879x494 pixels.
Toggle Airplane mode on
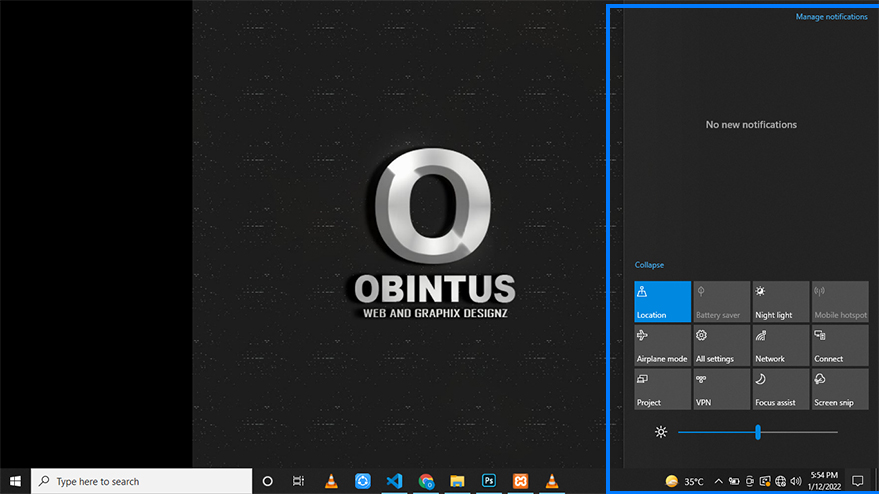click(662, 345)
